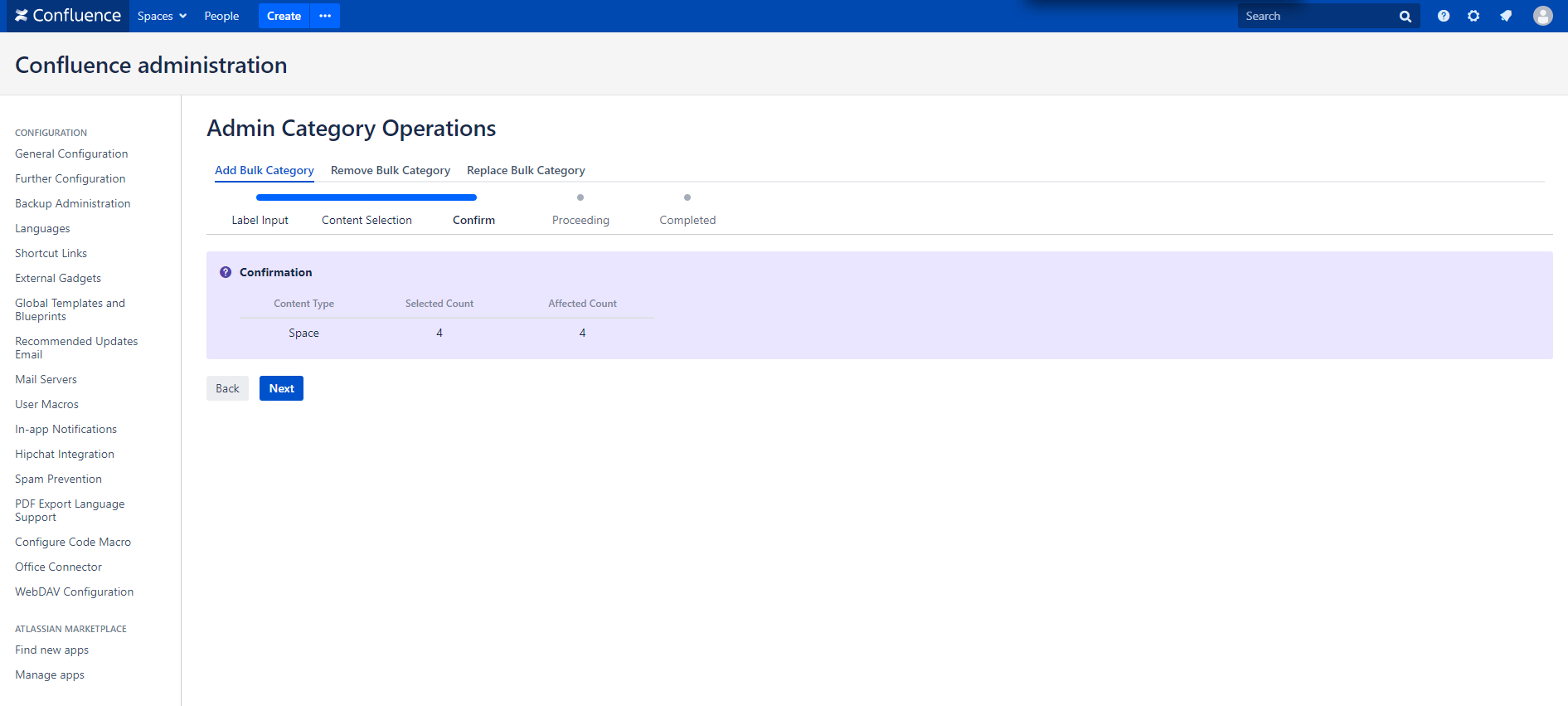Open the notifications rocket icon
The image size is (1568, 706).
[x=1506, y=16]
